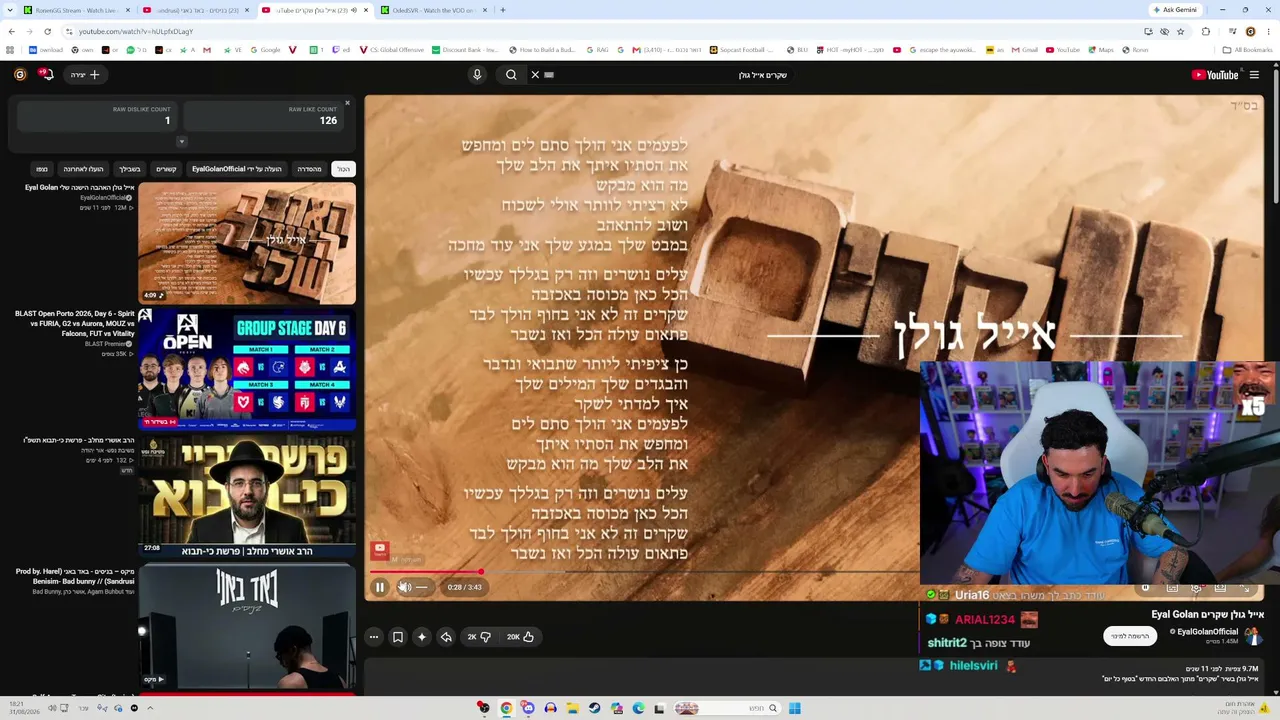This screenshot has height=720, width=1280.
Task: Open the Chrome three-dot menu
Action: [x=1268, y=31]
